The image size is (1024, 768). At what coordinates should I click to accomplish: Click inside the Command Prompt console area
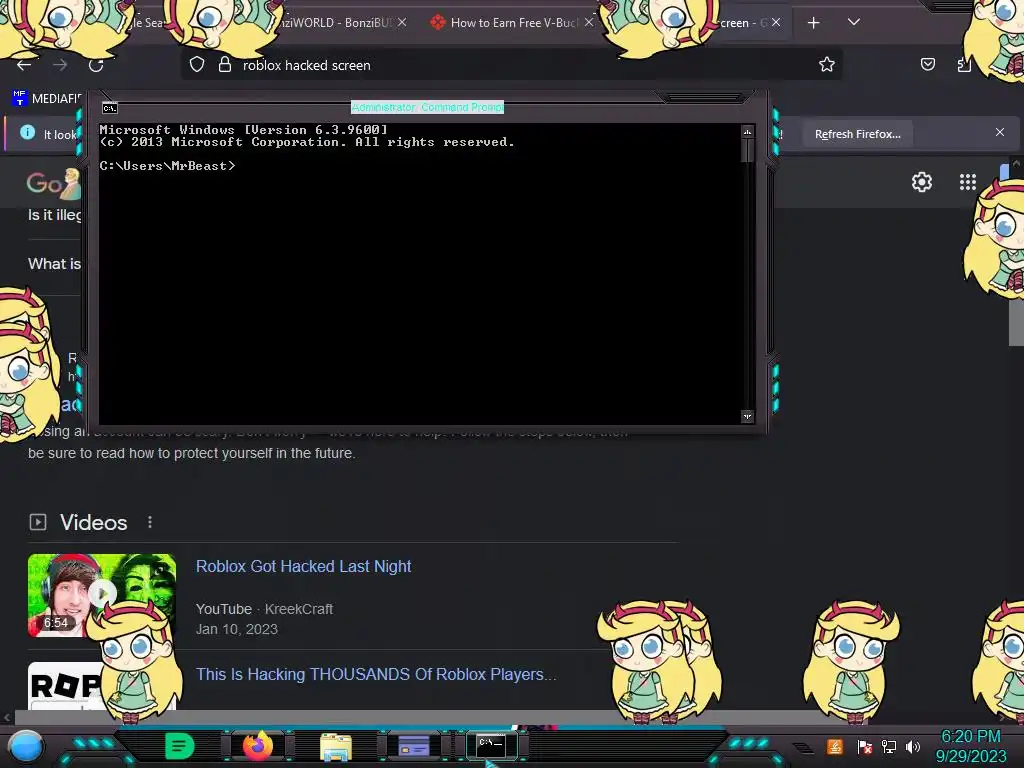click(419, 274)
